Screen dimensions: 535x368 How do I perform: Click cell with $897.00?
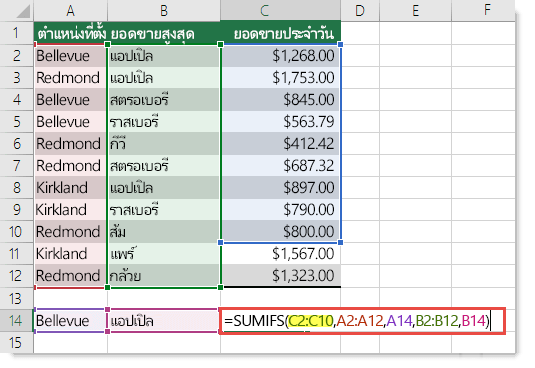[x=280, y=188]
